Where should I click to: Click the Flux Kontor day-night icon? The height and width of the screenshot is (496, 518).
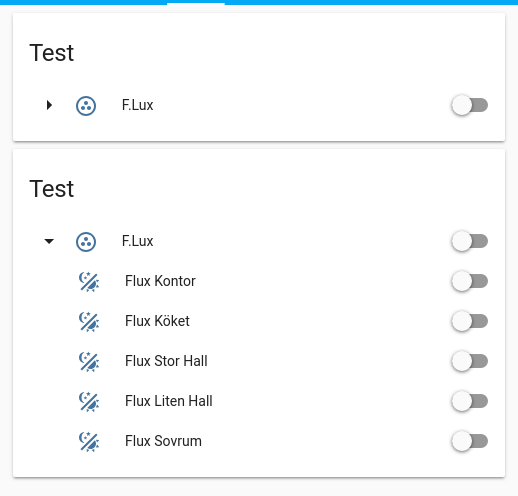[89, 282]
